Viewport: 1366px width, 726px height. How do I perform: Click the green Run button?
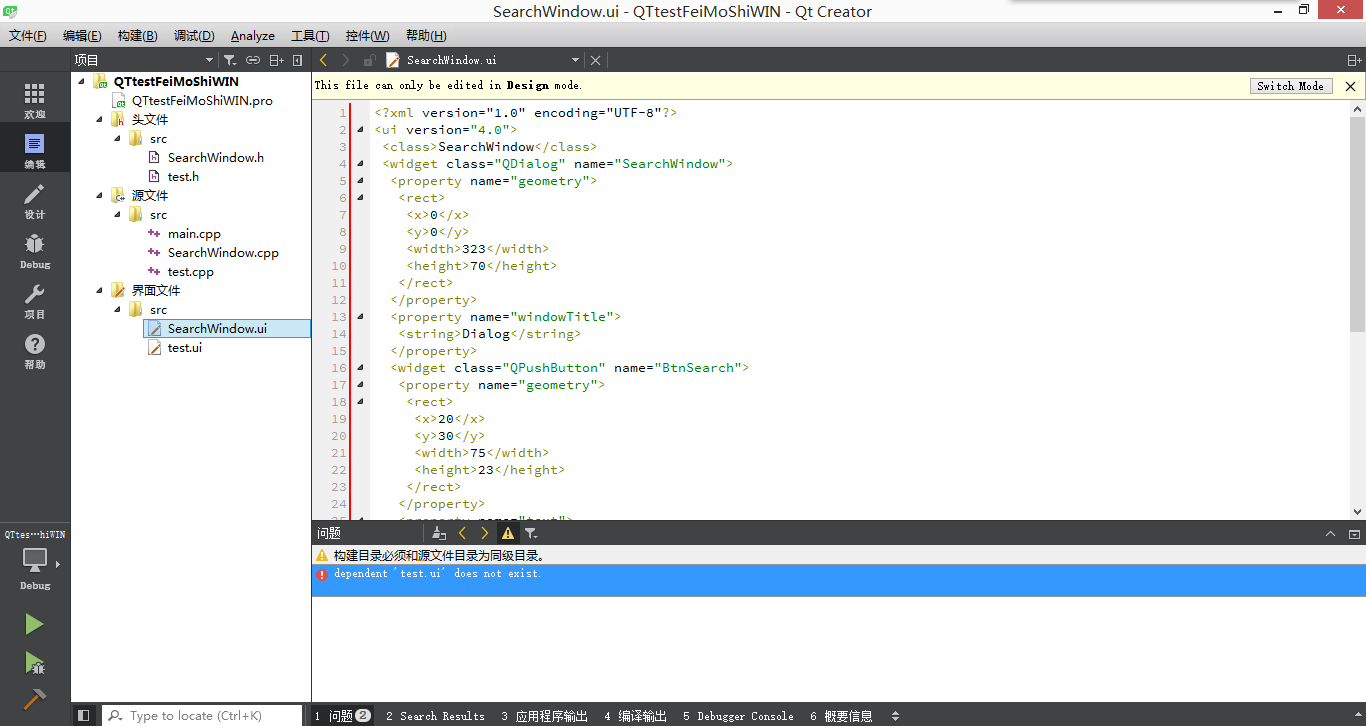35,624
